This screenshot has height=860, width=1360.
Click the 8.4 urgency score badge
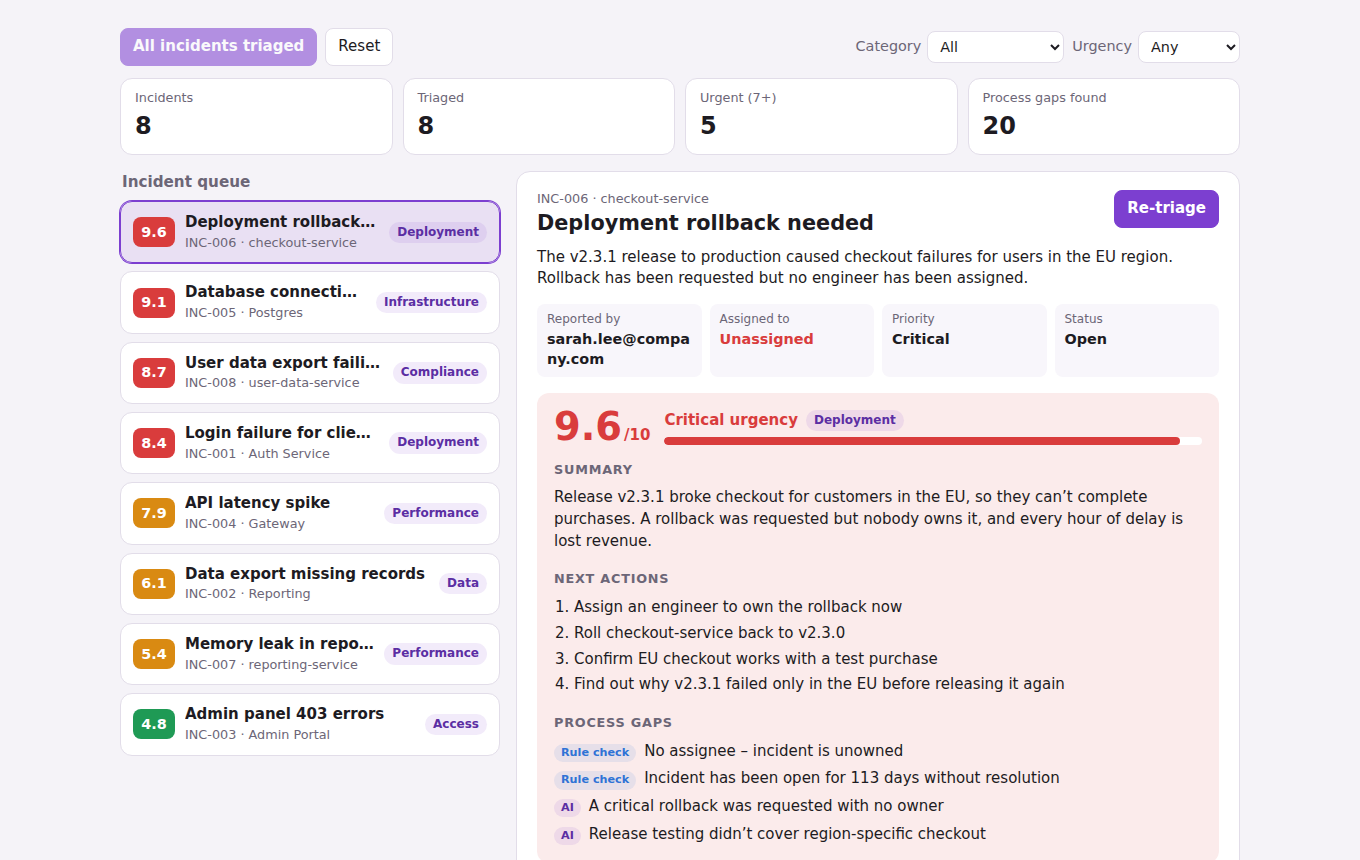click(x=154, y=443)
